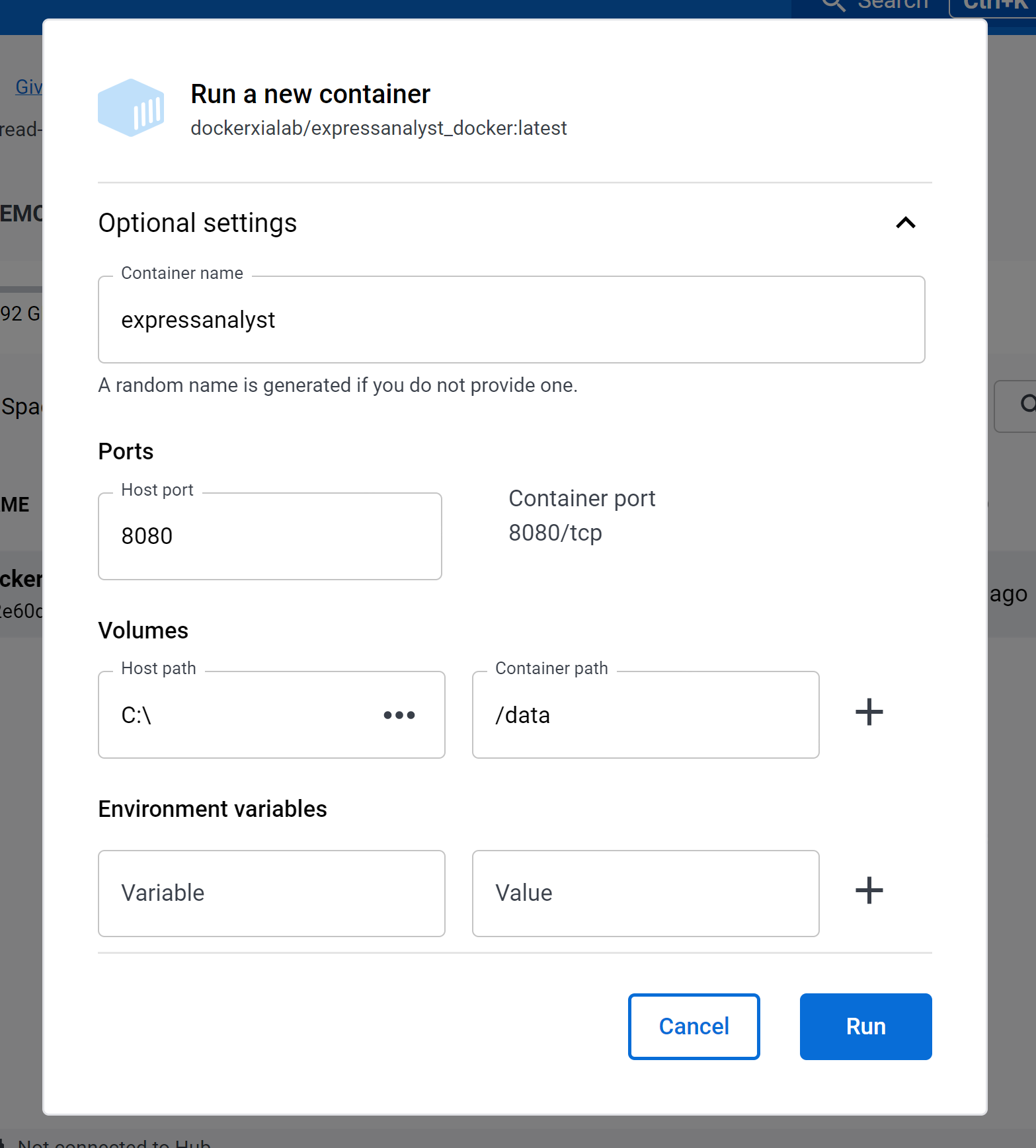This screenshot has height=1148, width=1036.
Task: Add another volume with plus icon
Action: click(869, 712)
